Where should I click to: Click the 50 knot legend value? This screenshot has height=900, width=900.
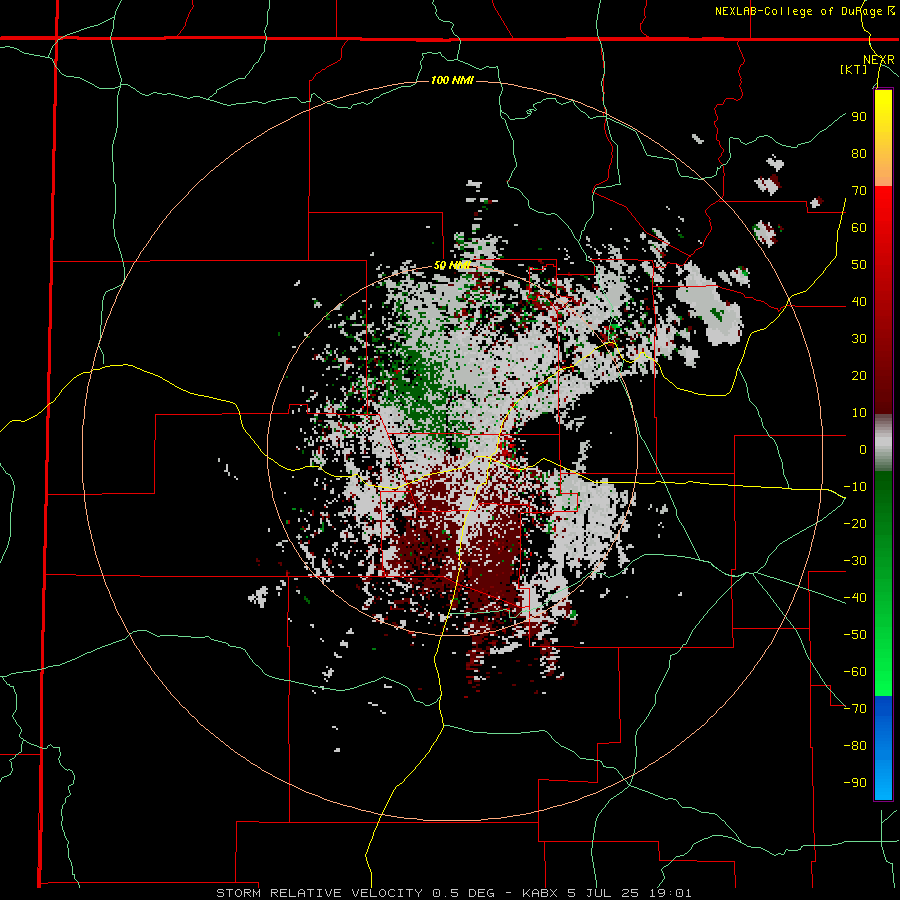pos(859,265)
